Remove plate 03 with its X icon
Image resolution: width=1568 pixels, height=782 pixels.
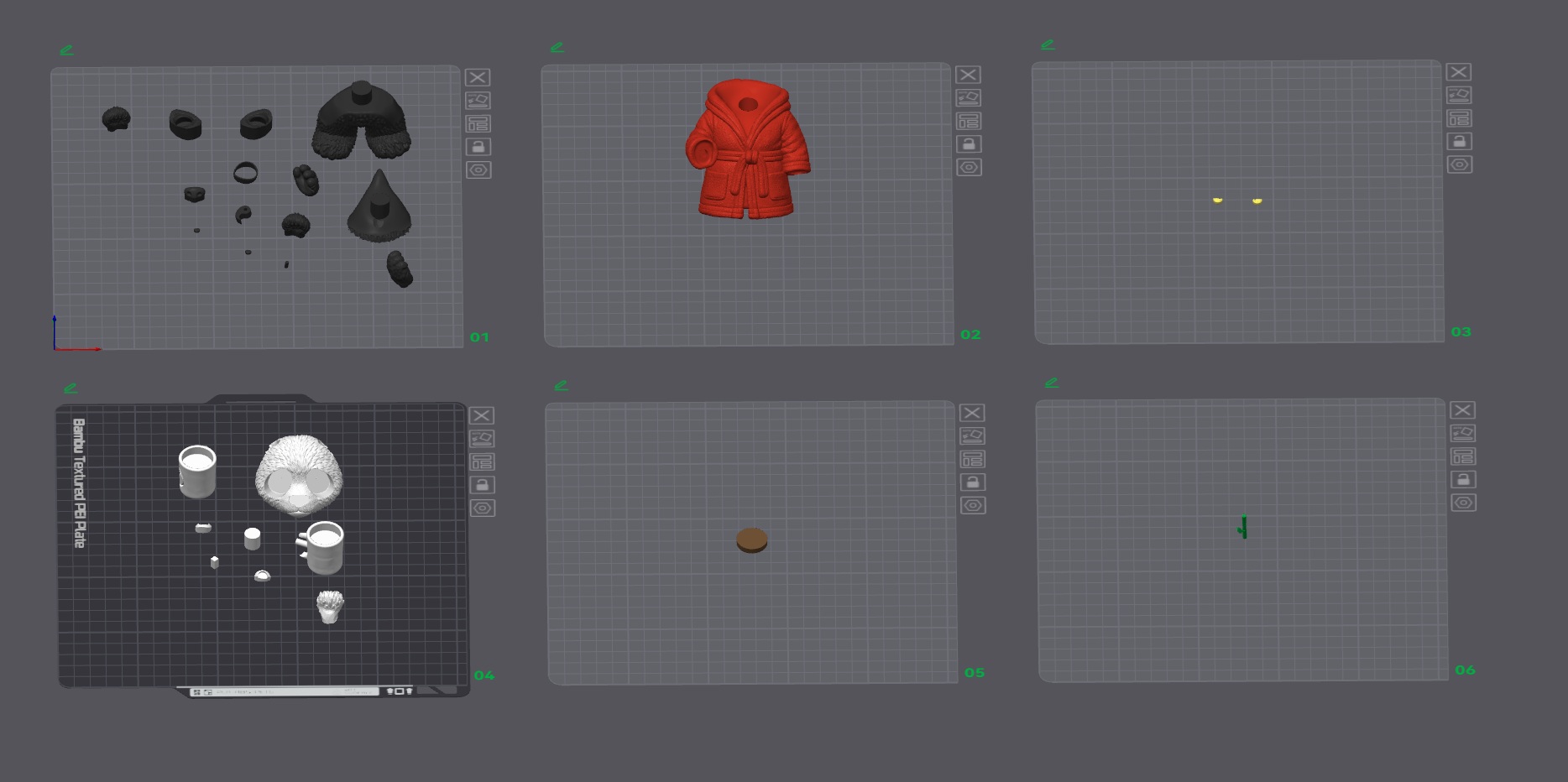pos(1459,72)
